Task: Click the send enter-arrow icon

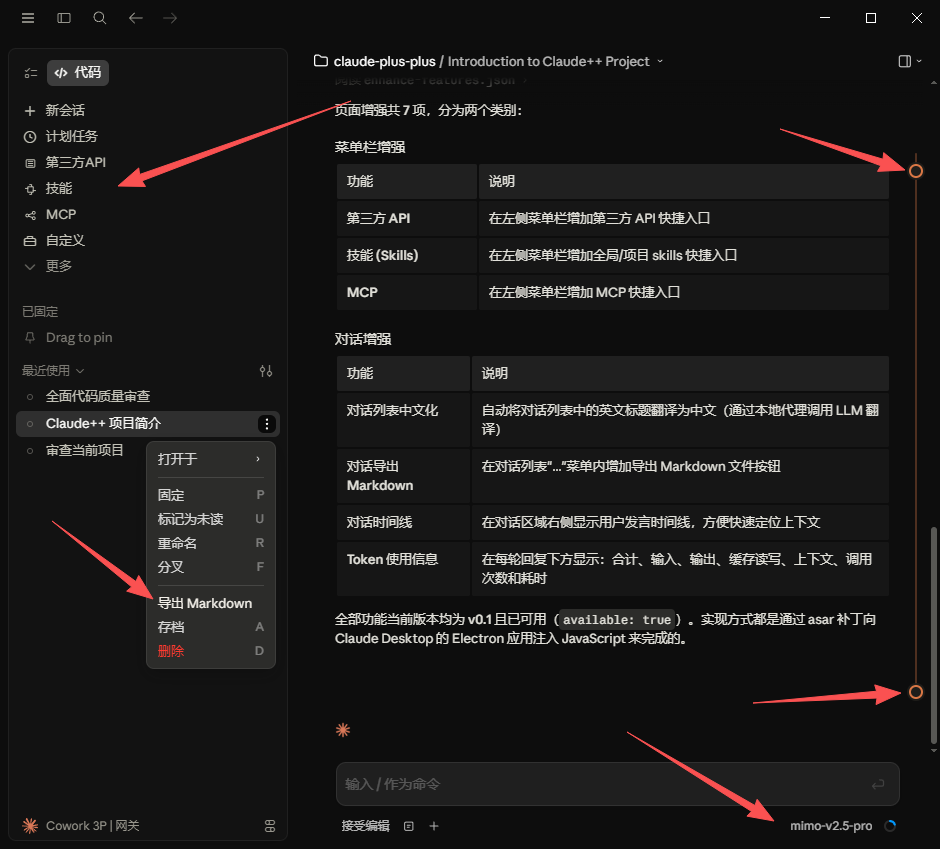Action: pyautogui.click(x=878, y=784)
